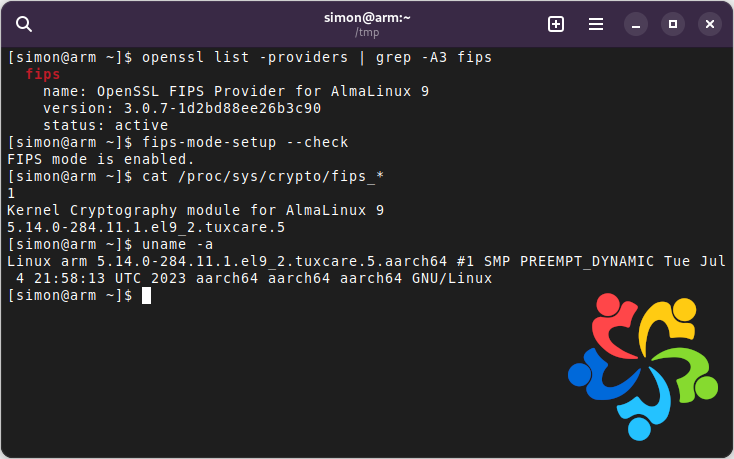734x459 pixels.
Task: Maximize the terminal window
Action: (x=673, y=24)
